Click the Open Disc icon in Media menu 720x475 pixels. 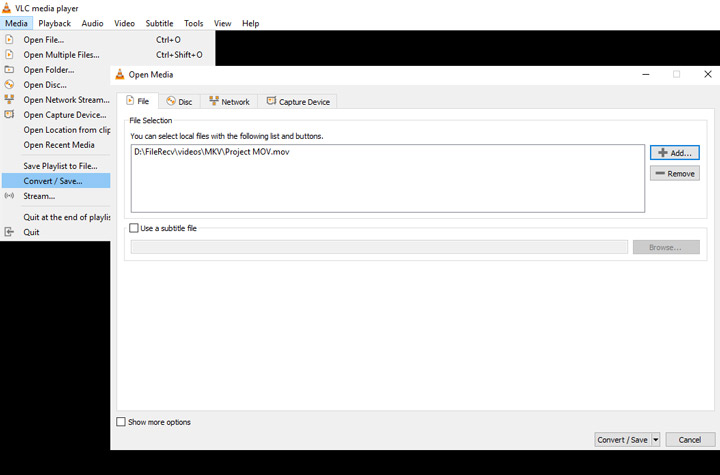(x=9, y=85)
